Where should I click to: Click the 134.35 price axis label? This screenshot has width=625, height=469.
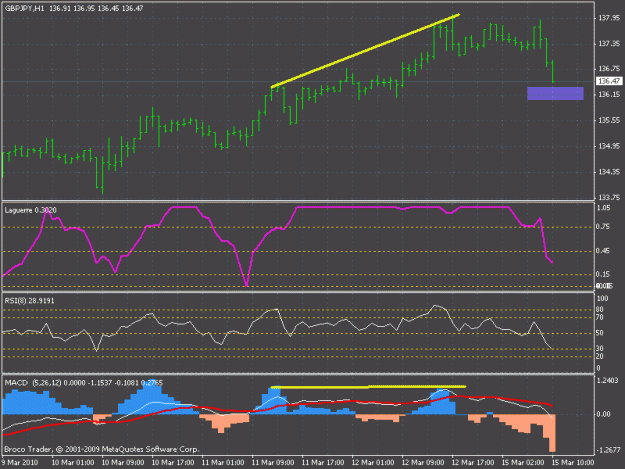(x=609, y=172)
